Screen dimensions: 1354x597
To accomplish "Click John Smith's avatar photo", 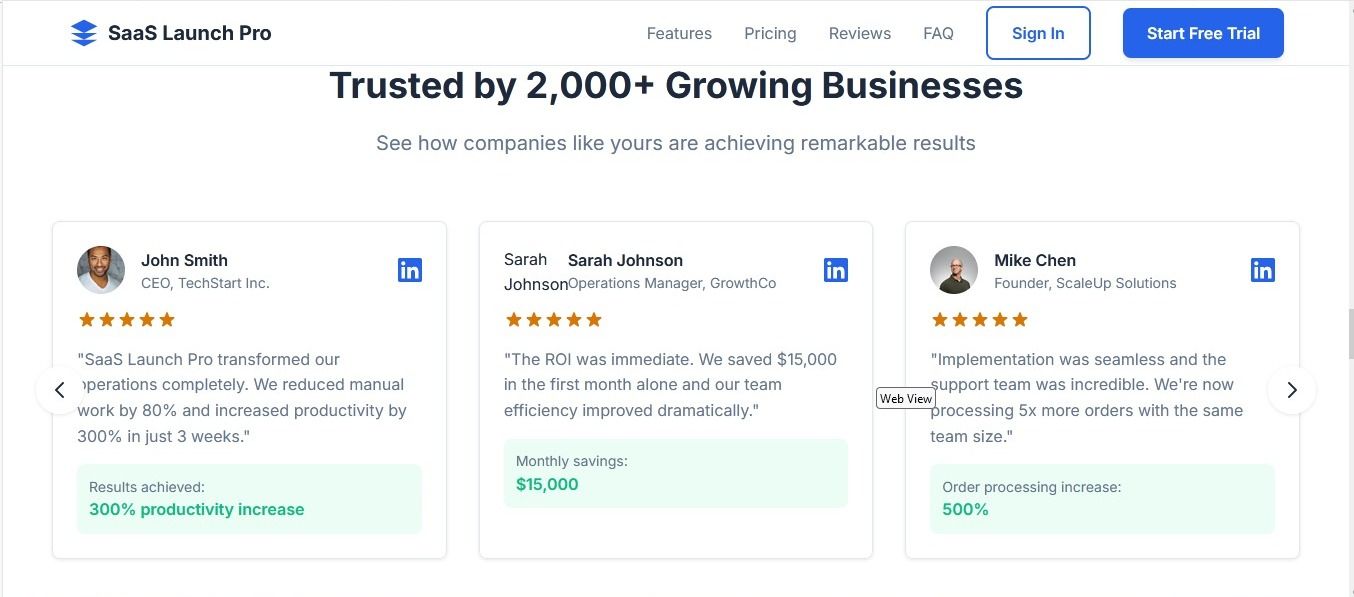I will [x=101, y=270].
